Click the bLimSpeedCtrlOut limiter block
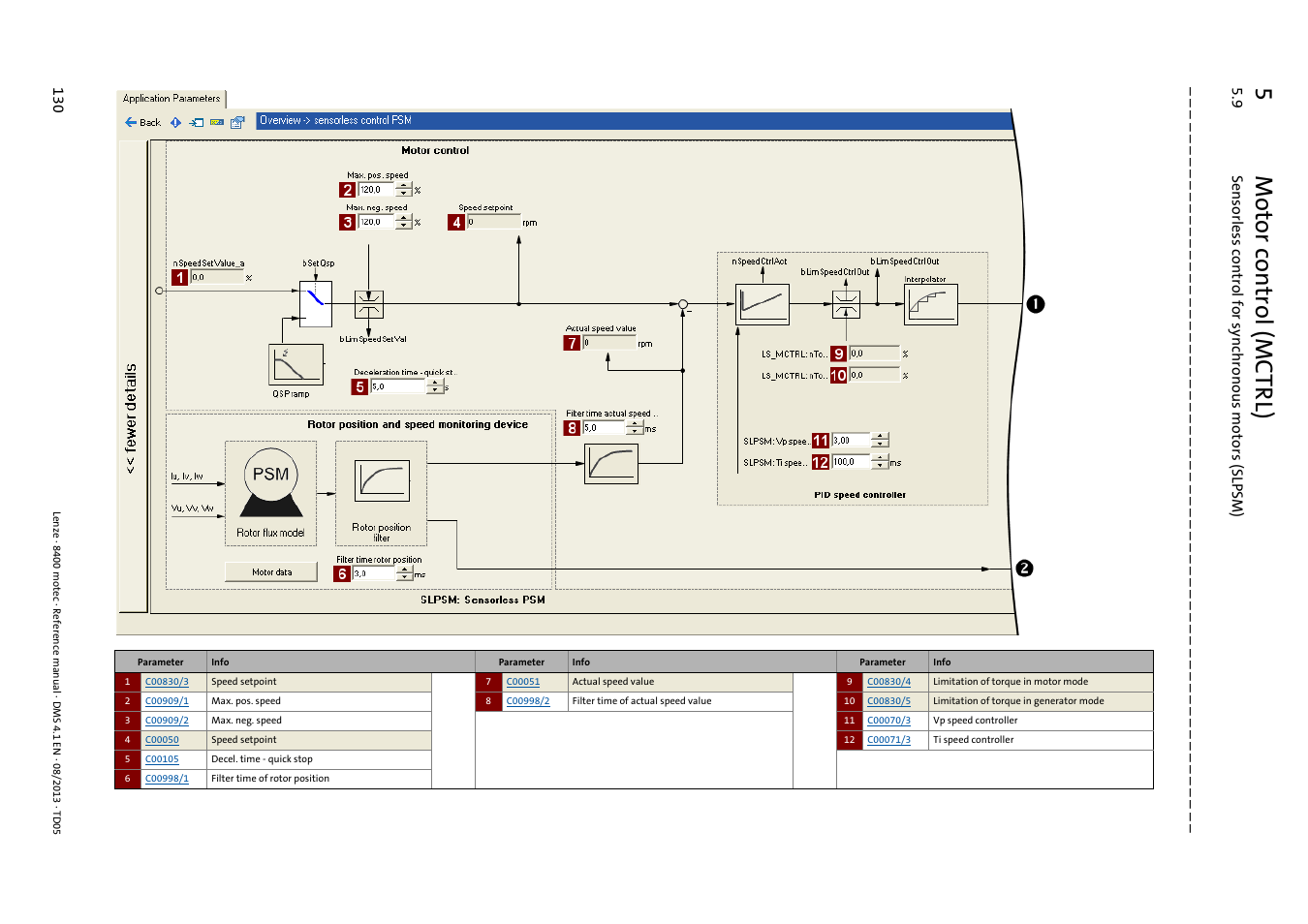 pos(847,304)
